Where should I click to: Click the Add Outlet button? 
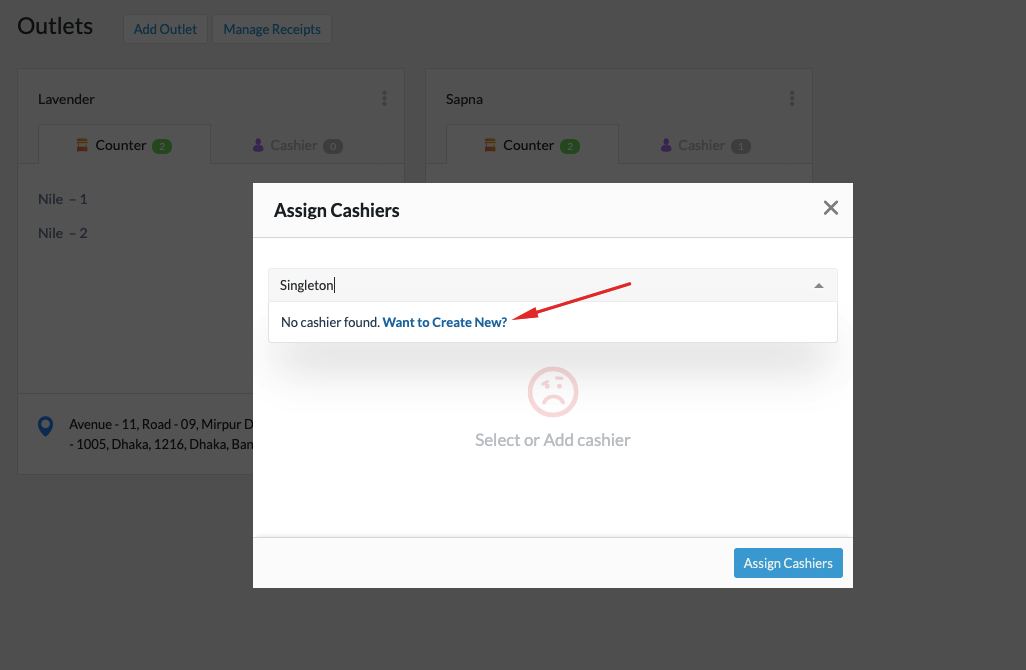(x=165, y=29)
